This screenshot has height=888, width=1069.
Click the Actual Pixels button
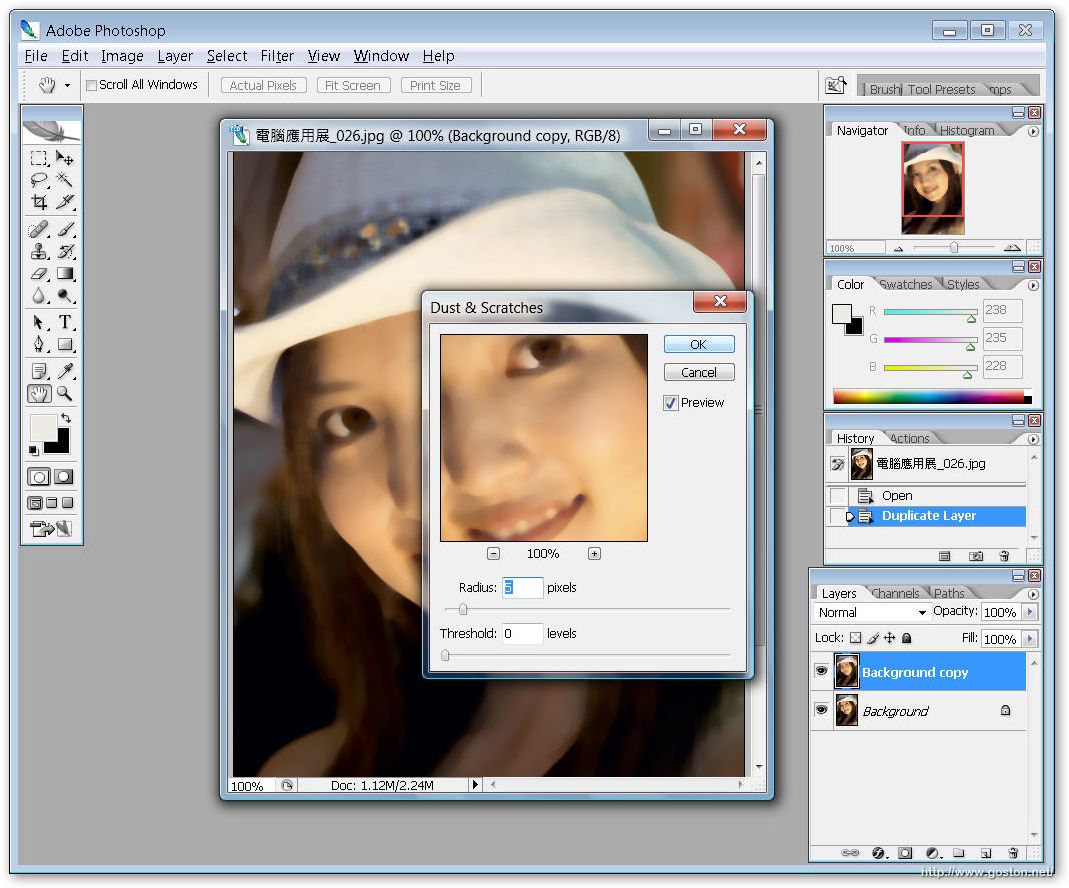tap(263, 85)
